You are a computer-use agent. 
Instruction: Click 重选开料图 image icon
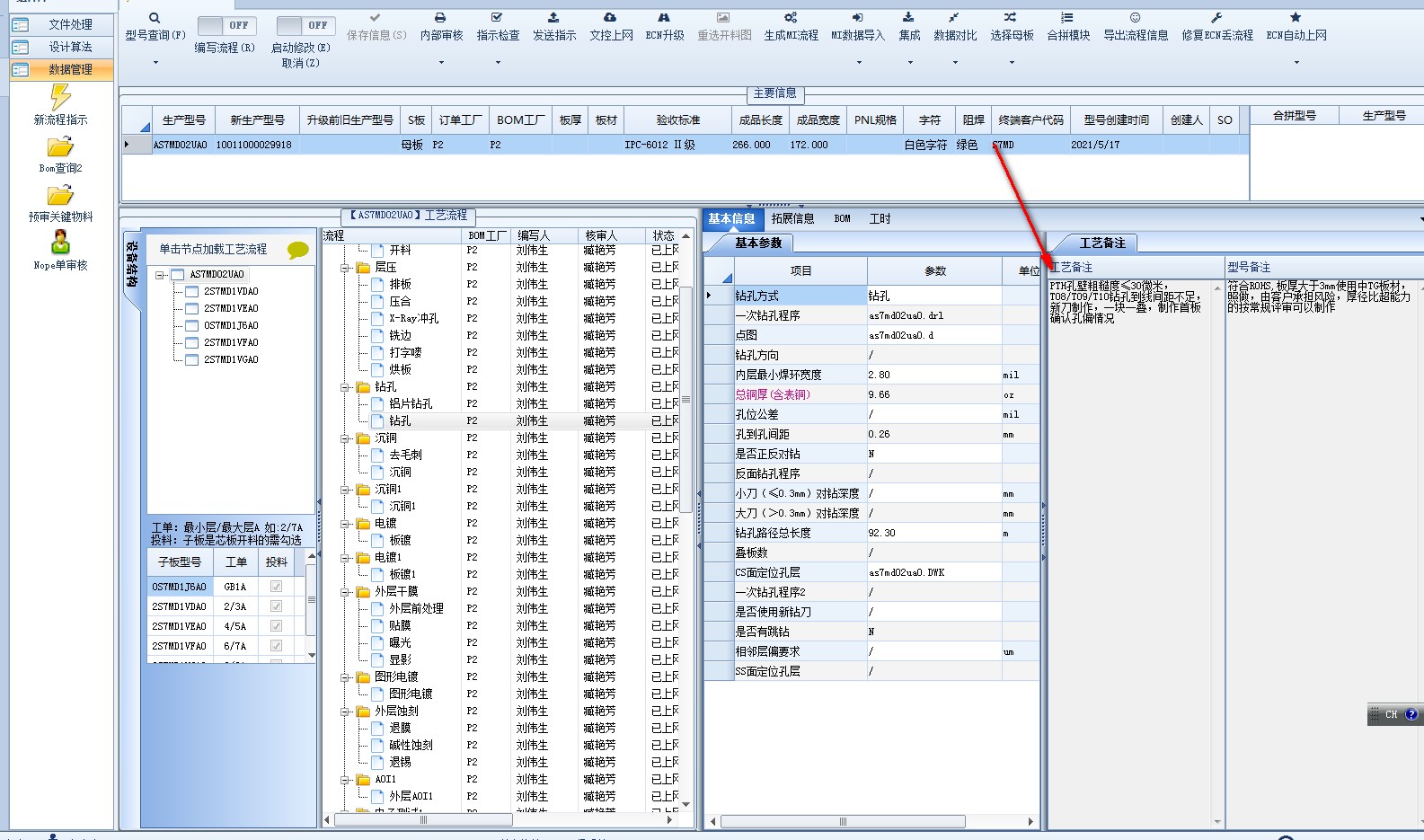coord(723,18)
